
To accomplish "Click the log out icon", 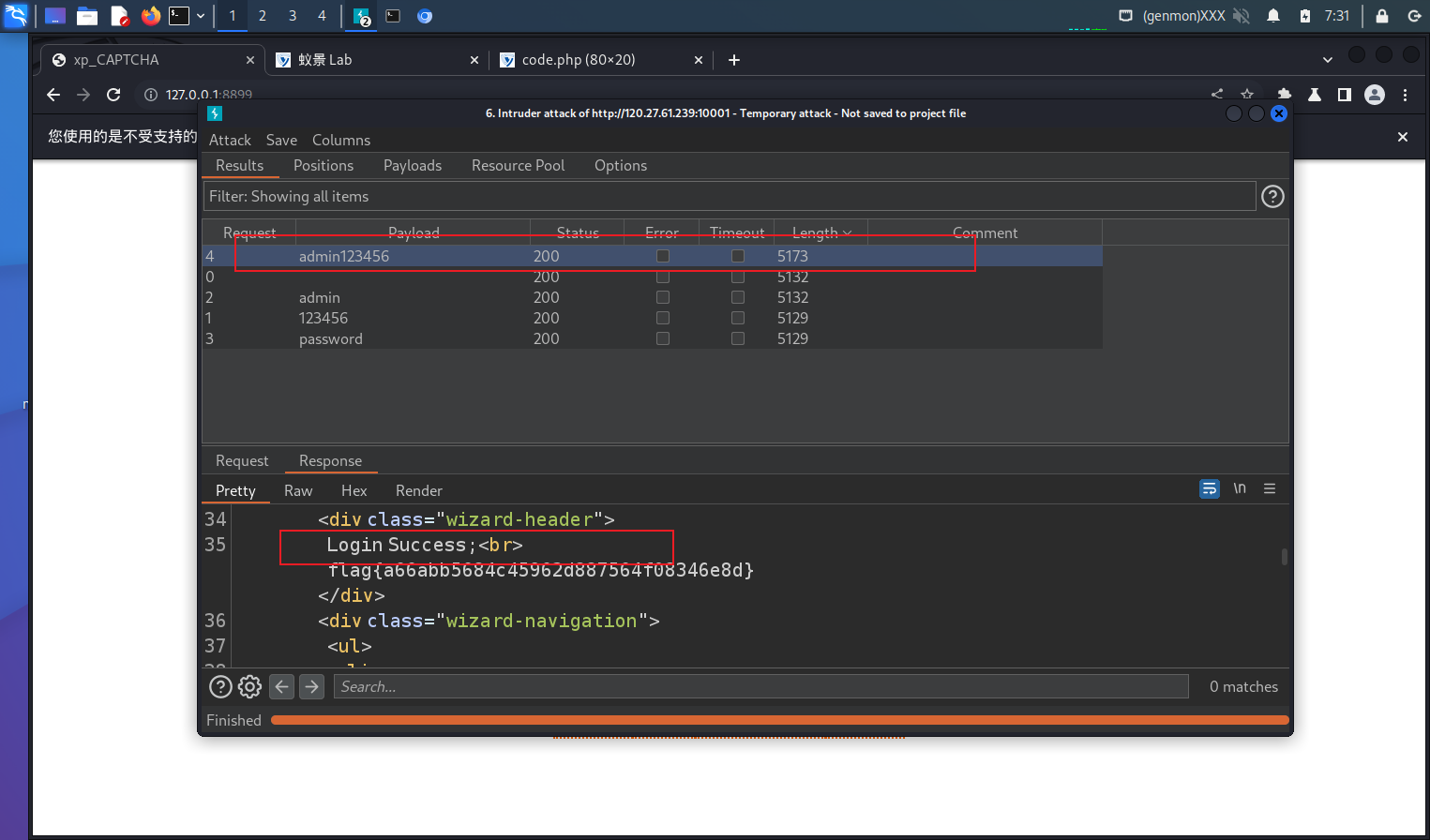I will click(x=1414, y=16).
